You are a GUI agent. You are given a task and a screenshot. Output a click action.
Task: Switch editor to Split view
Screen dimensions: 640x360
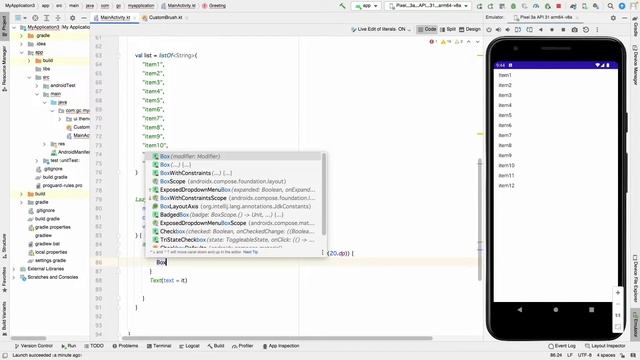click(x=448, y=29)
